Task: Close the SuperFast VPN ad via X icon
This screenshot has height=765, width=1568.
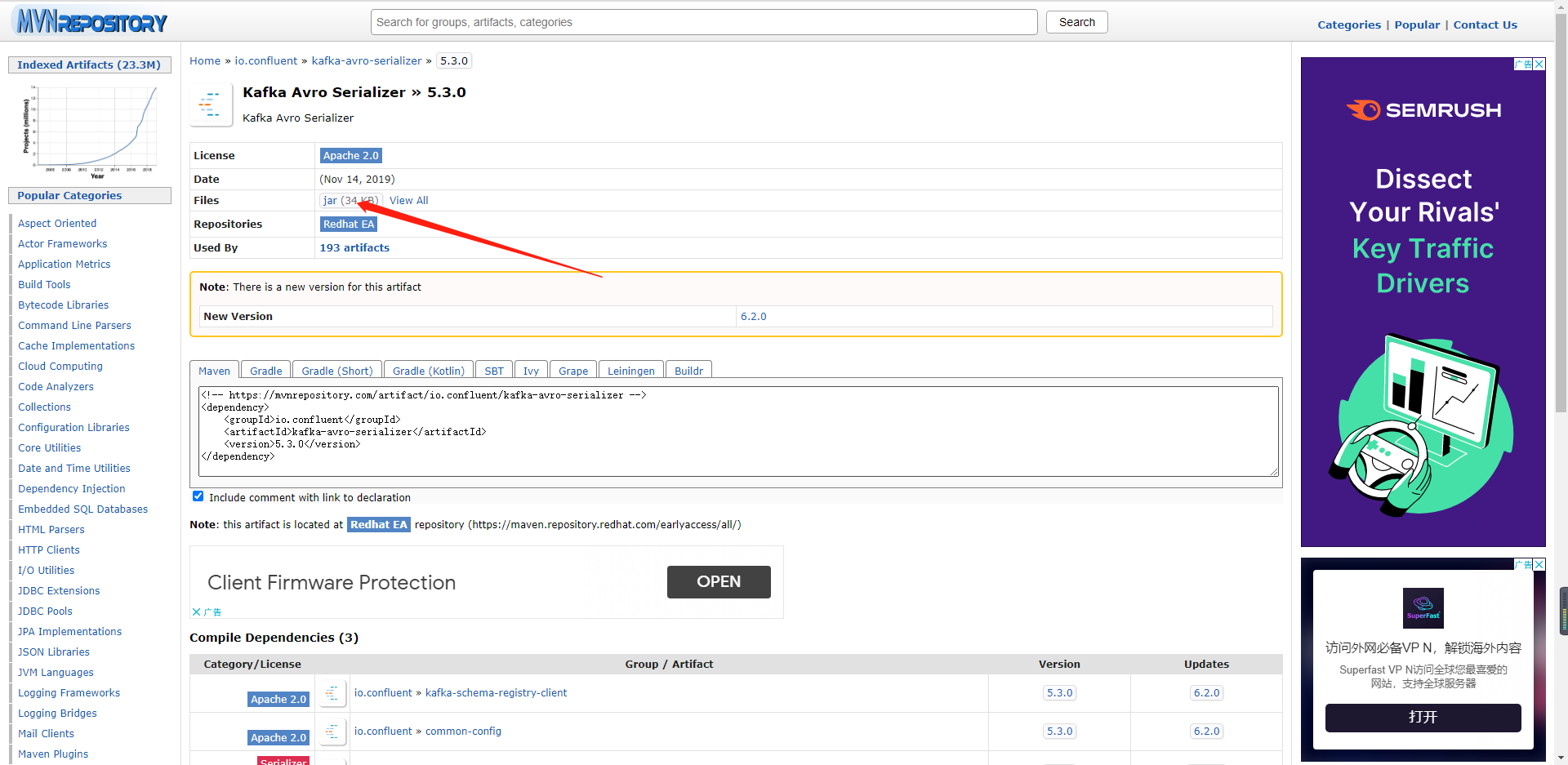Action: [1539, 564]
